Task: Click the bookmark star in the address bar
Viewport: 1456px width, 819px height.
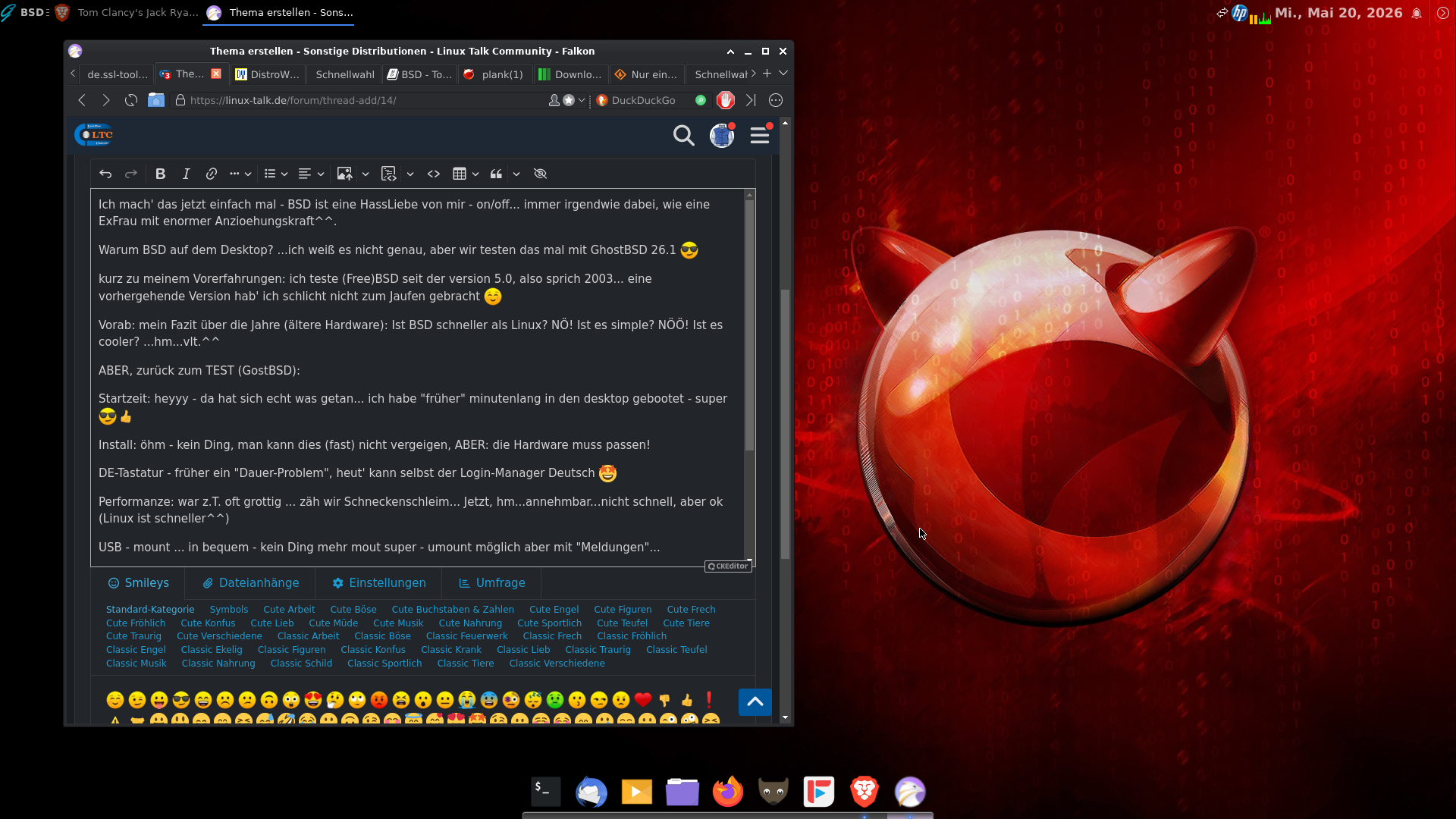Action: pyautogui.click(x=569, y=100)
